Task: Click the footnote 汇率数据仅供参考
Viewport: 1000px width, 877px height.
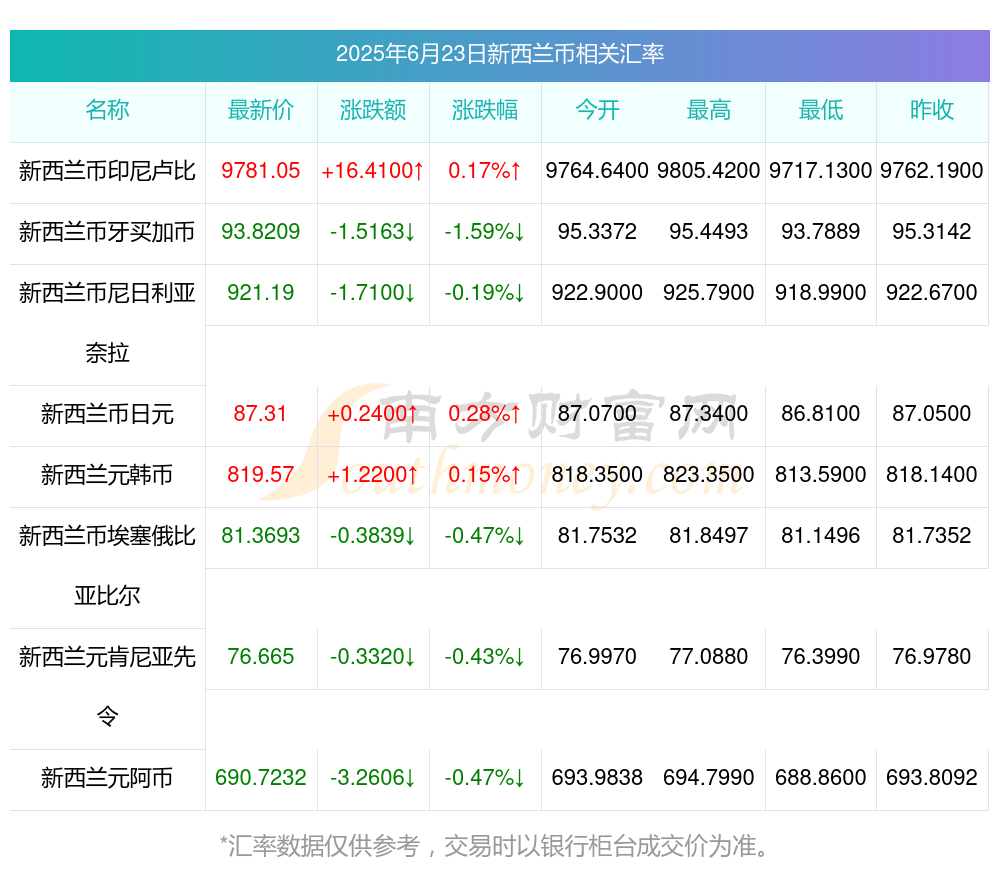Action: (323, 846)
